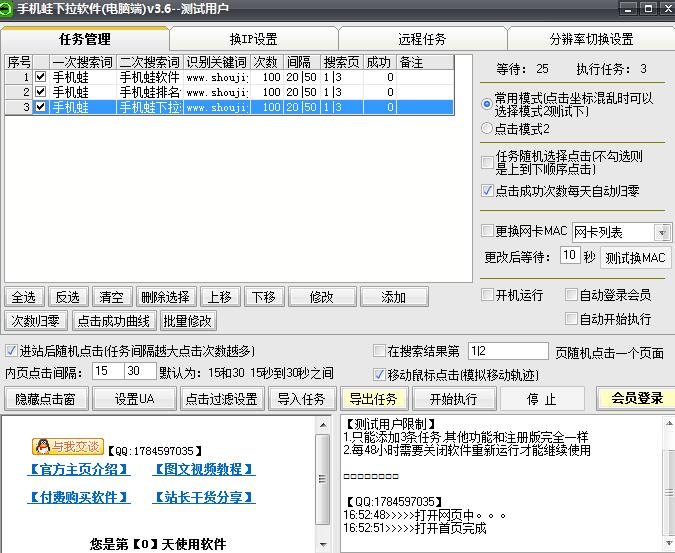Click the QQ 与我交谈 chat icon
675x553 pixels.
click(x=68, y=446)
